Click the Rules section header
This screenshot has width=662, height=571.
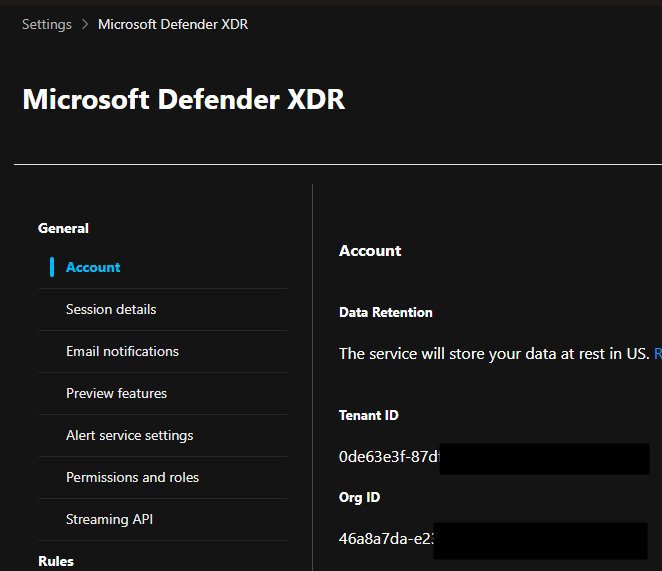click(56, 561)
